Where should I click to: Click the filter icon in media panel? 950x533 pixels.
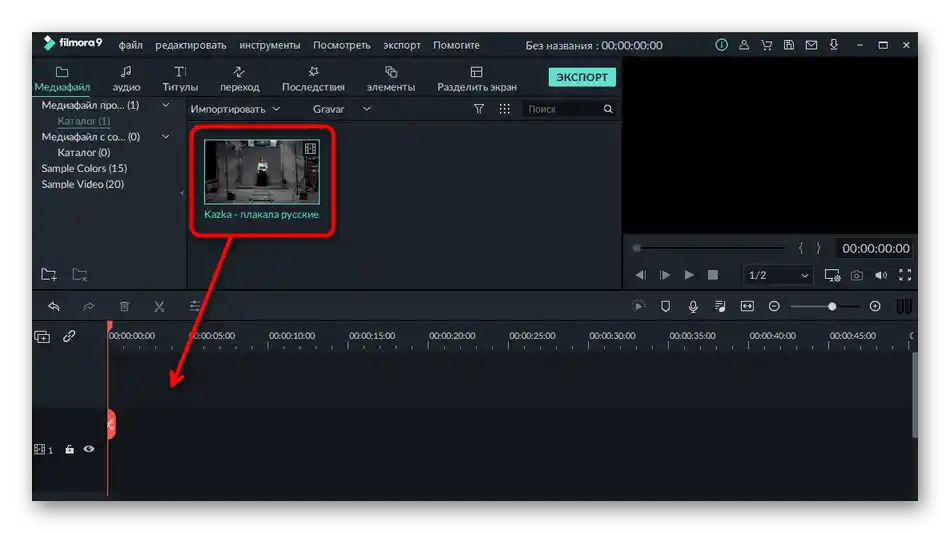tap(479, 109)
